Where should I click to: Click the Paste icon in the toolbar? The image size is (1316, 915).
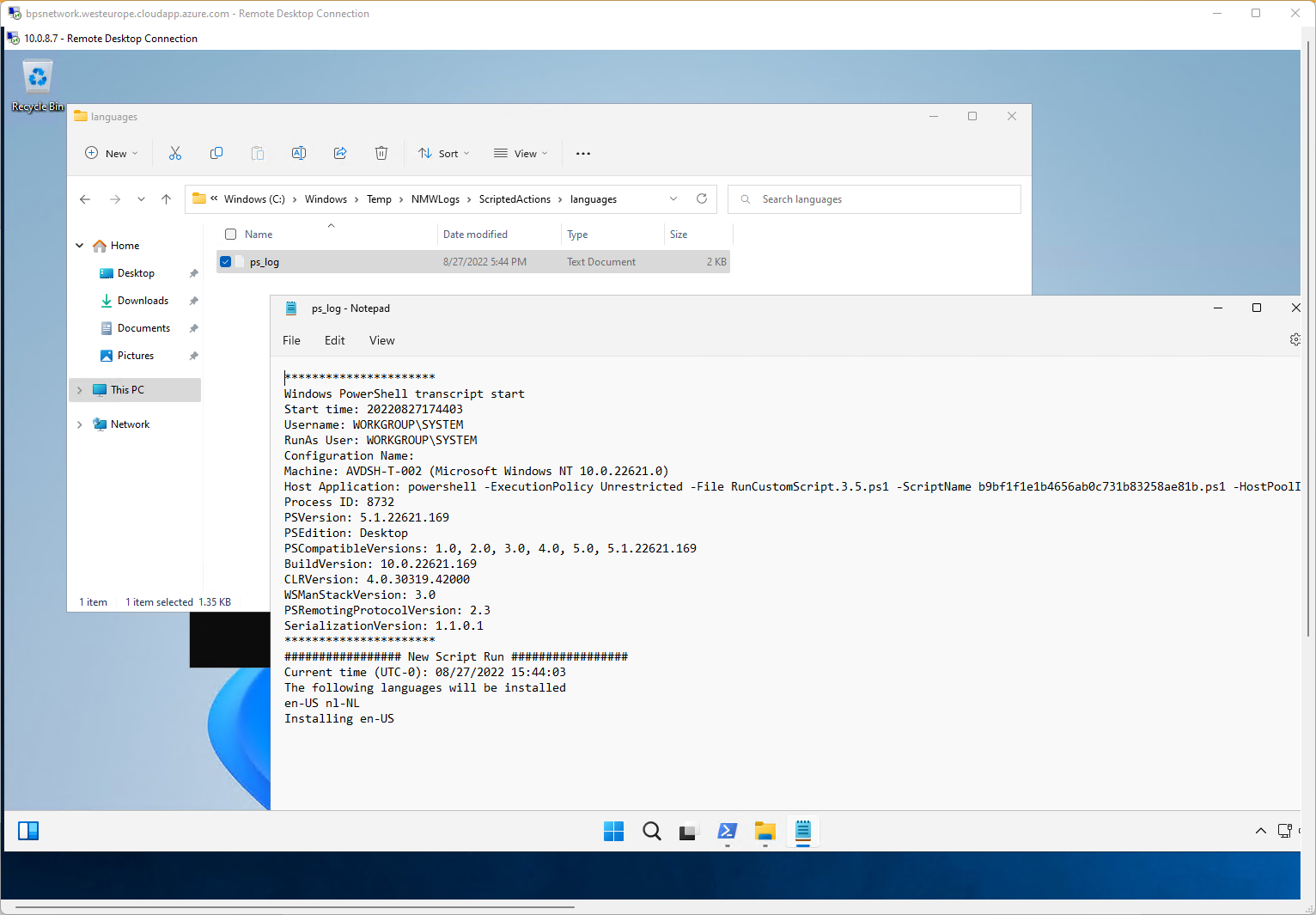(258, 153)
